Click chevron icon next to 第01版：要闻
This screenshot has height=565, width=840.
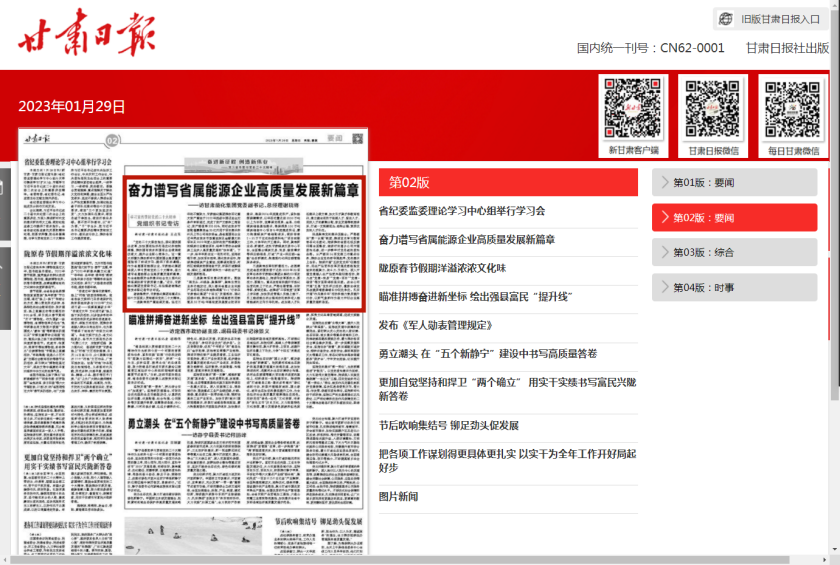[x=663, y=182]
